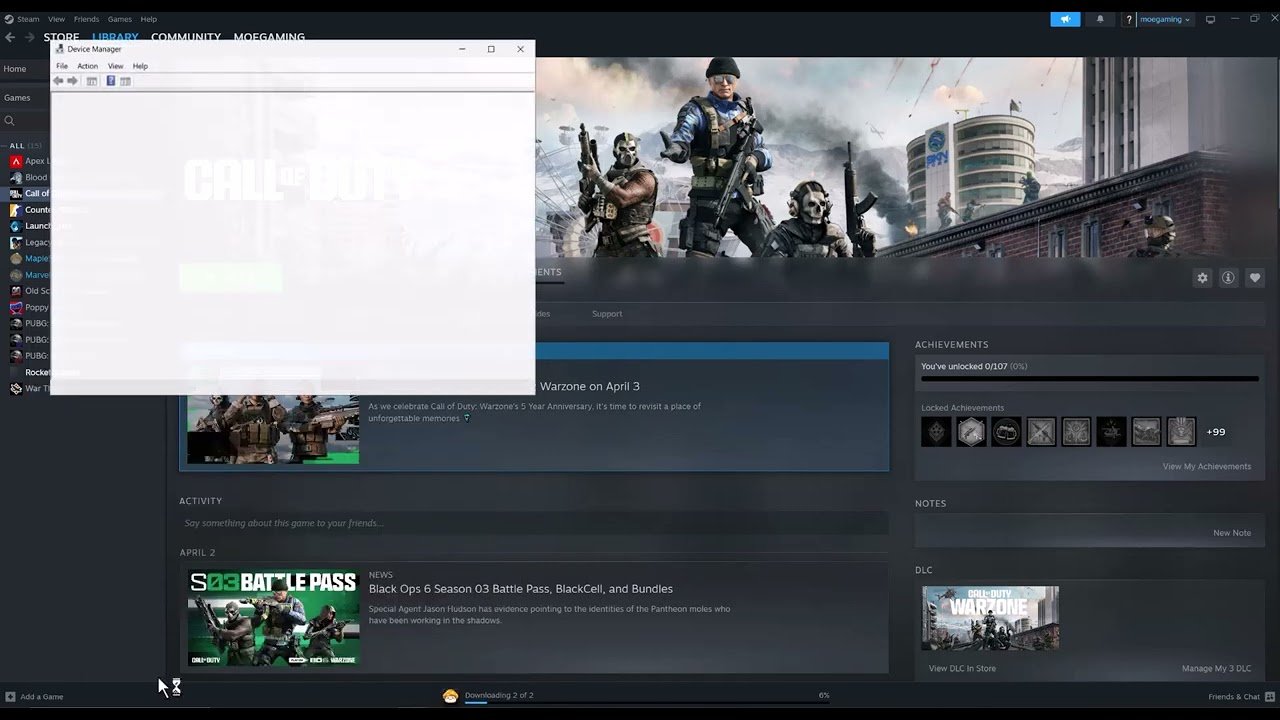Add game to favorites heart icon
Screen dimensions: 1280x720
1255,278
